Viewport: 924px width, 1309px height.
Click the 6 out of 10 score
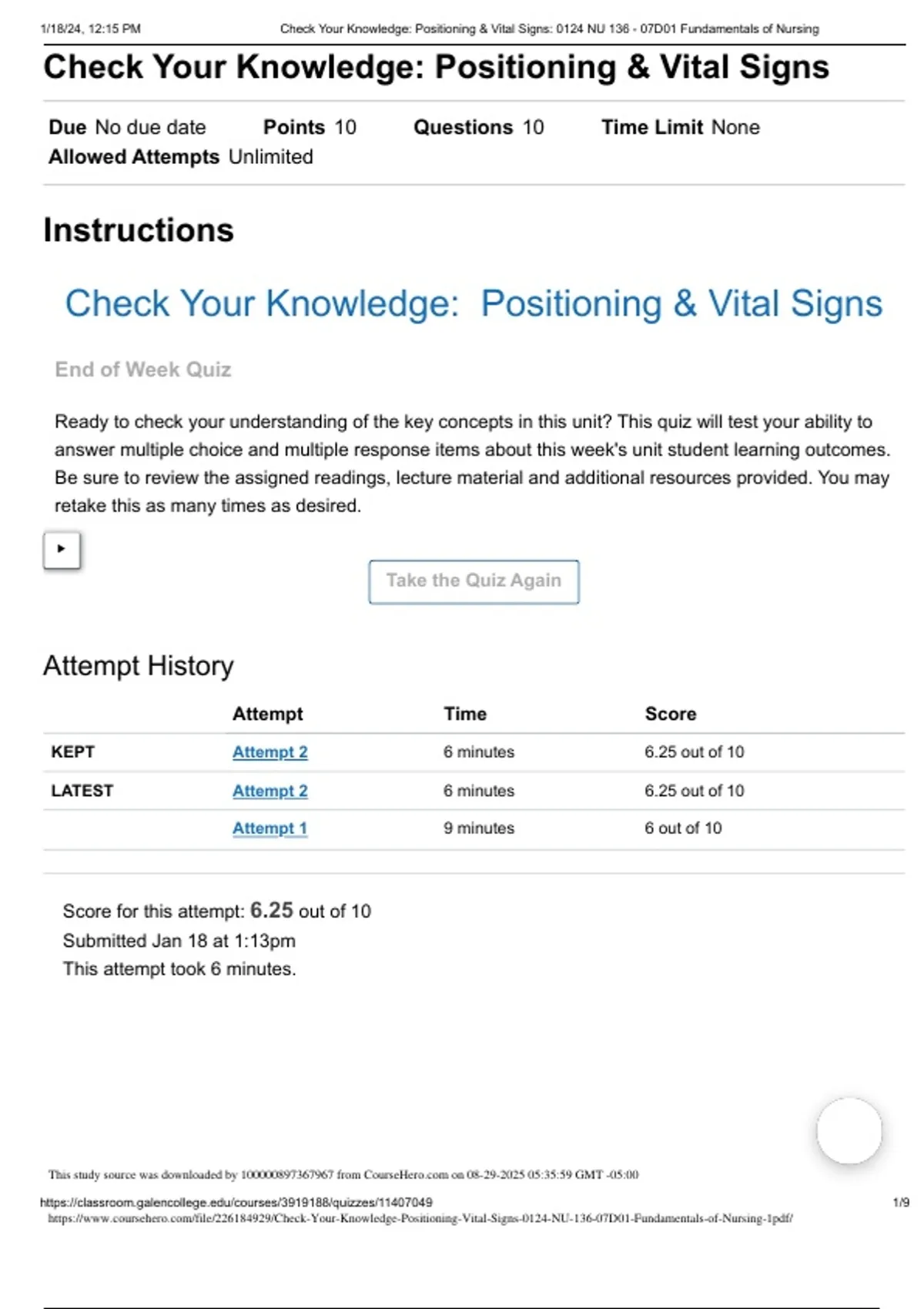(x=683, y=829)
